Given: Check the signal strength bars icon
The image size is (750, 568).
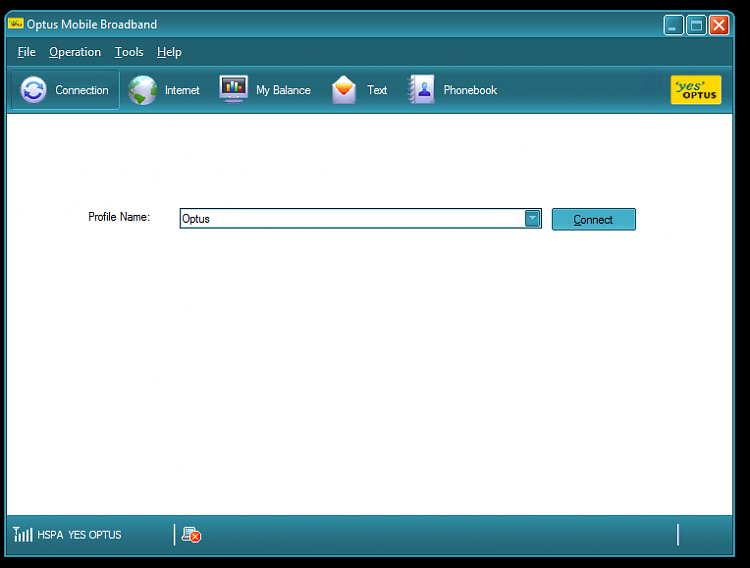Looking at the screenshot, I should pos(22,534).
